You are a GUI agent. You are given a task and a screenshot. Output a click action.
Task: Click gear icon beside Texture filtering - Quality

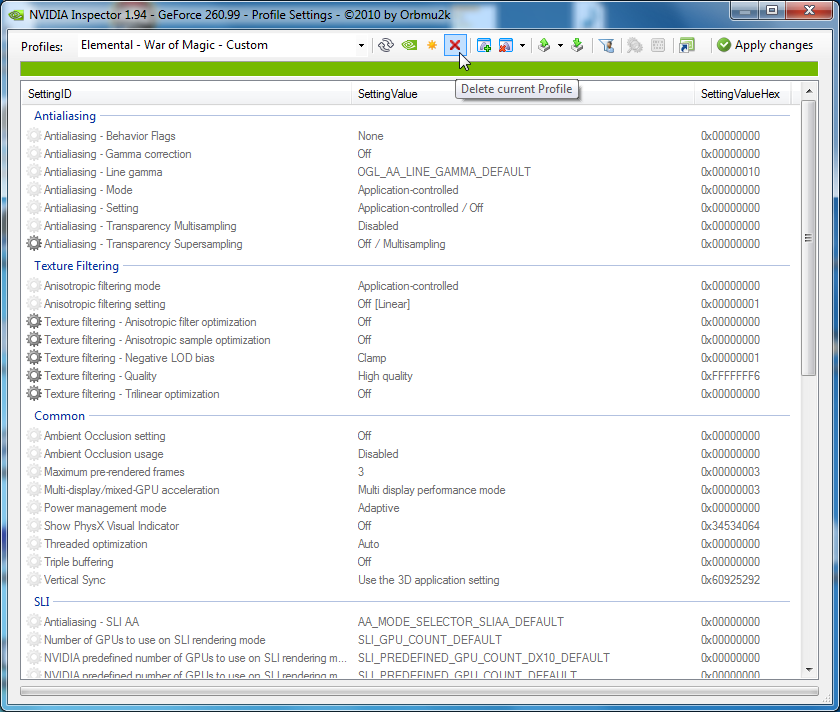click(x=35, y=376)
